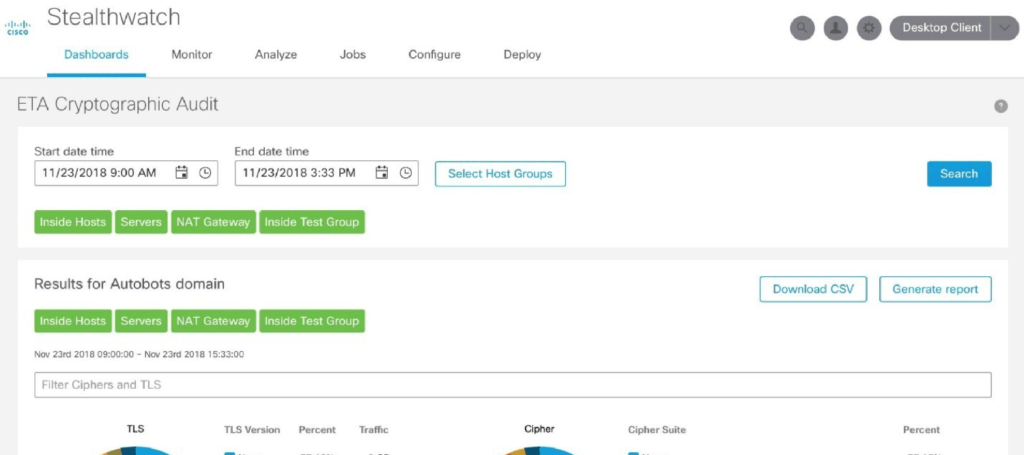The height and width of the screenshot is (455, 1024).
Task: Click Download CSV
Action: coord(813,289)
